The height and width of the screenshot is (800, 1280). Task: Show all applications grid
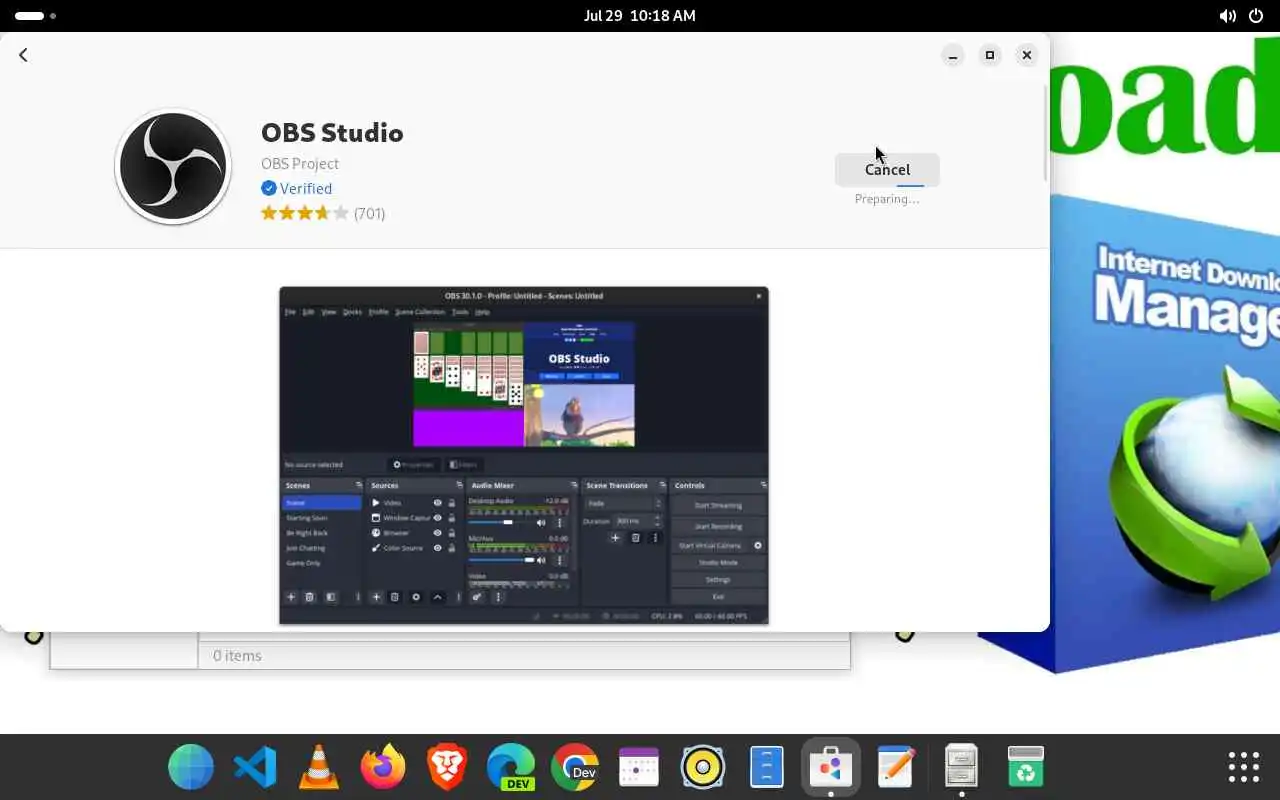[1243, 767]
